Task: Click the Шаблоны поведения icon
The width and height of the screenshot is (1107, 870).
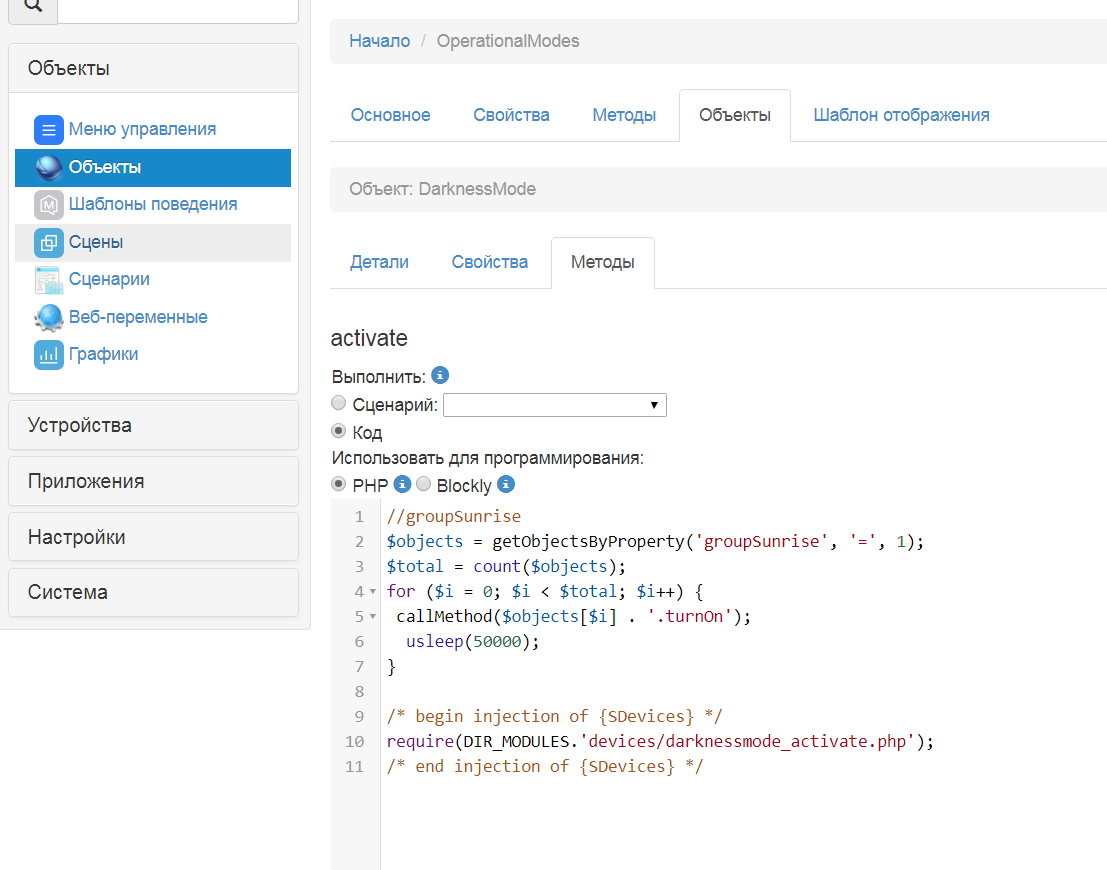Action: pos(49,205)
